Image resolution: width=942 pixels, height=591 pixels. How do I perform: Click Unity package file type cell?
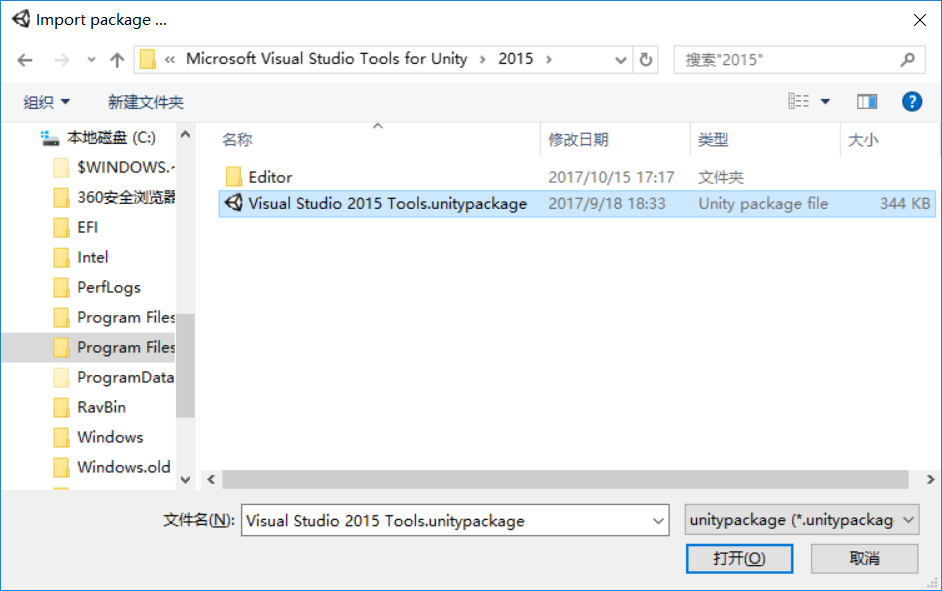click(763, 204)
